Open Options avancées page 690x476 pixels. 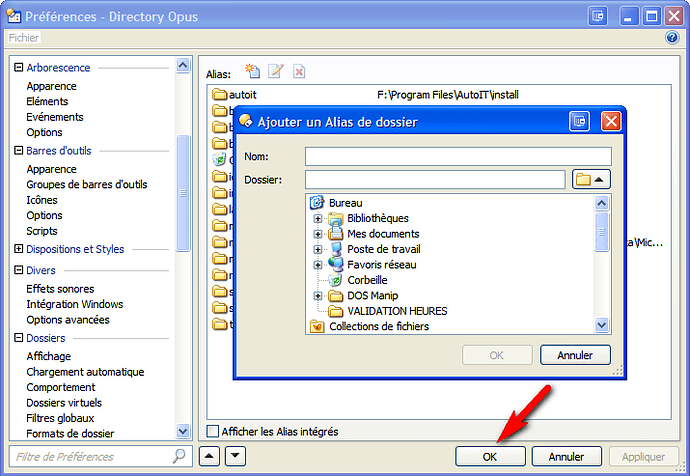(x=68, y=320)
